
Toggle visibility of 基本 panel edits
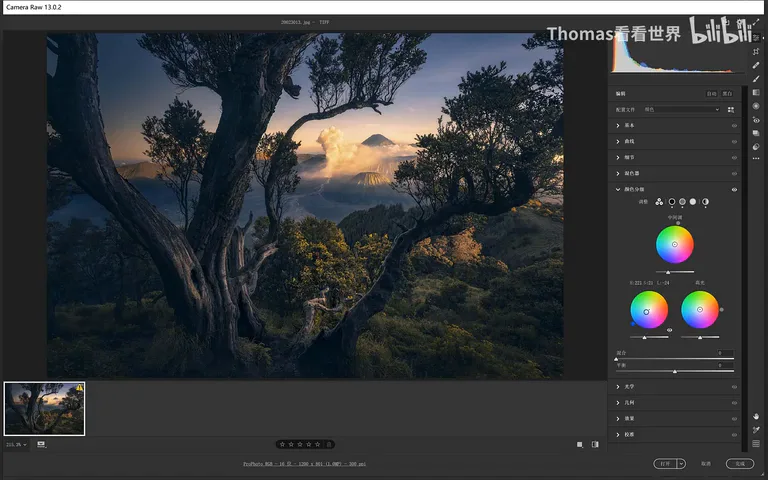734,125
